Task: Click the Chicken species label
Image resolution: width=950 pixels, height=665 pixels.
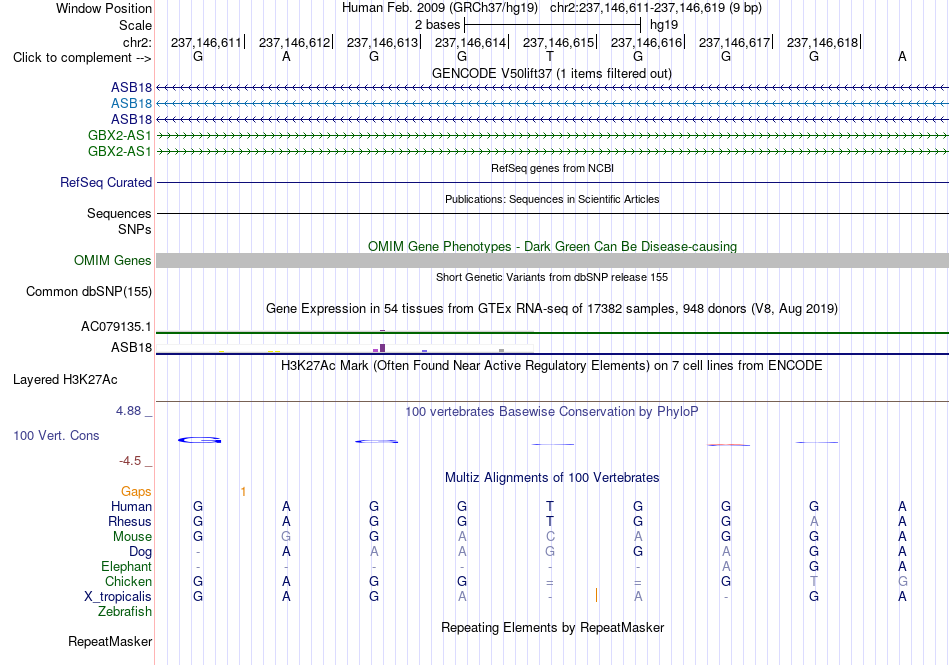Action: point(128,581)
